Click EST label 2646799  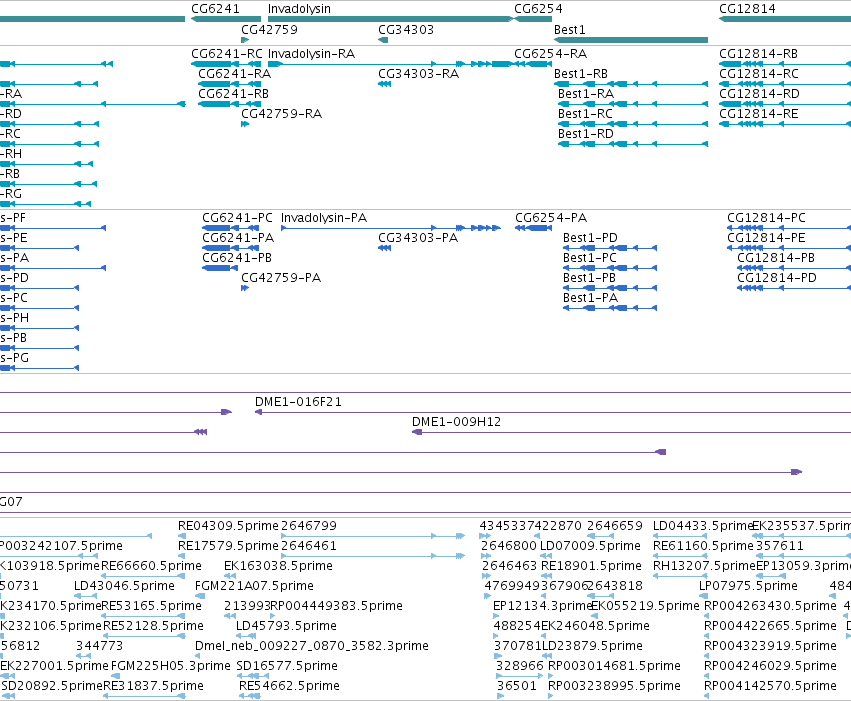[x=308, y=526]
